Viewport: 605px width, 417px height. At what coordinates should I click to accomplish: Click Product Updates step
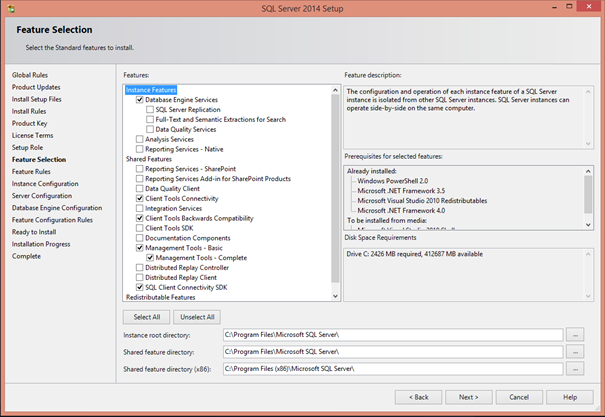[x=36, y=87]
